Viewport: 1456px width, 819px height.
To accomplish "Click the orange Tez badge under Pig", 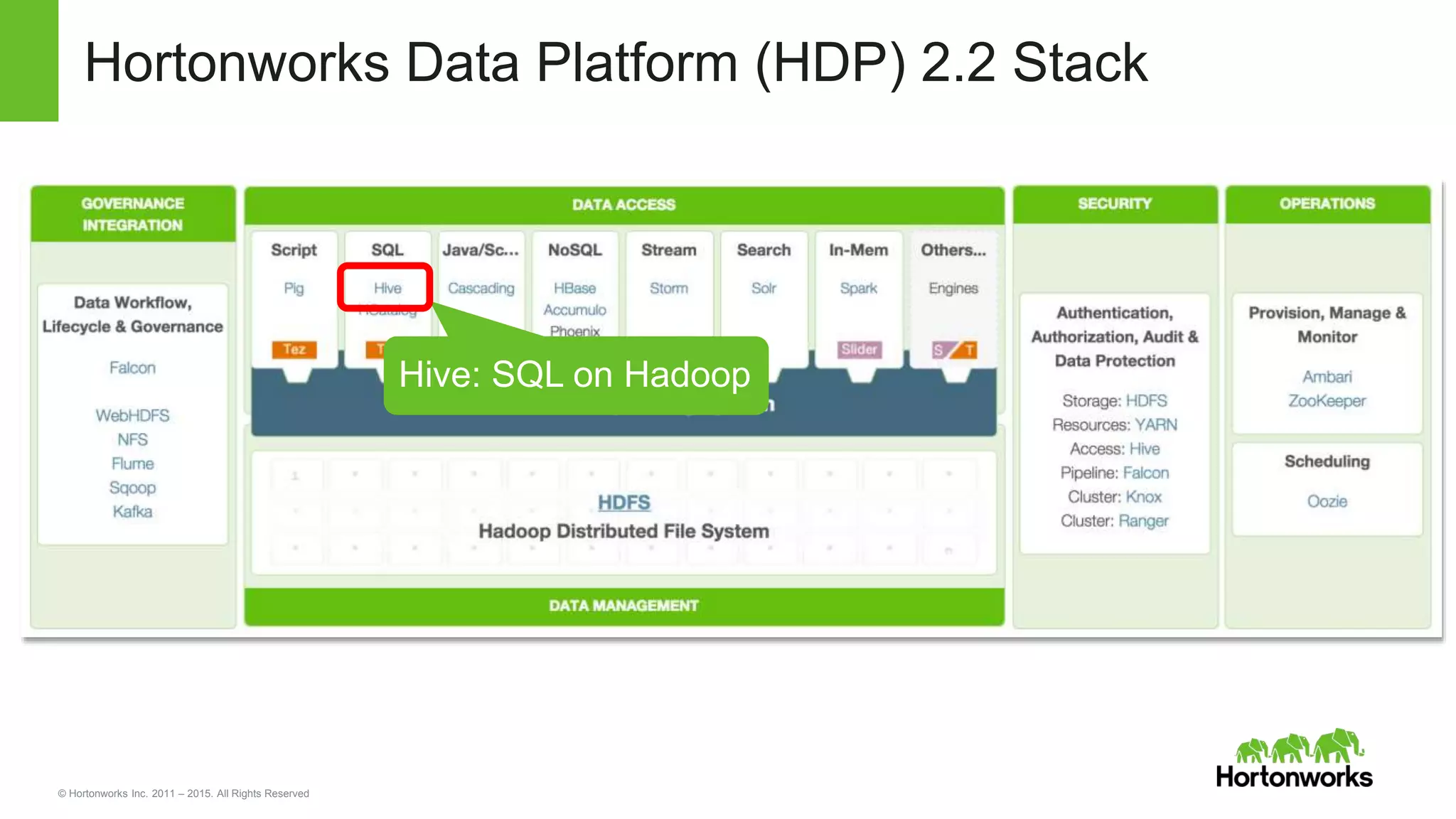I will tap(294, 349).
